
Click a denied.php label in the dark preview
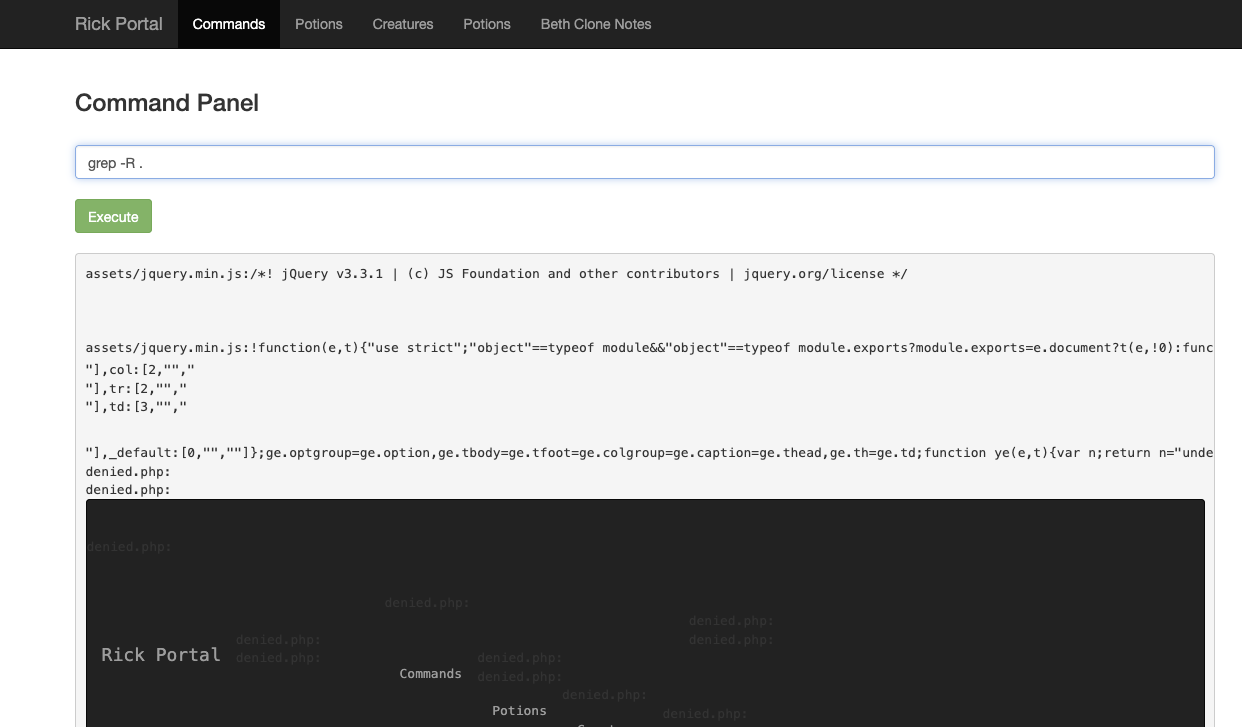click(277, 639)
